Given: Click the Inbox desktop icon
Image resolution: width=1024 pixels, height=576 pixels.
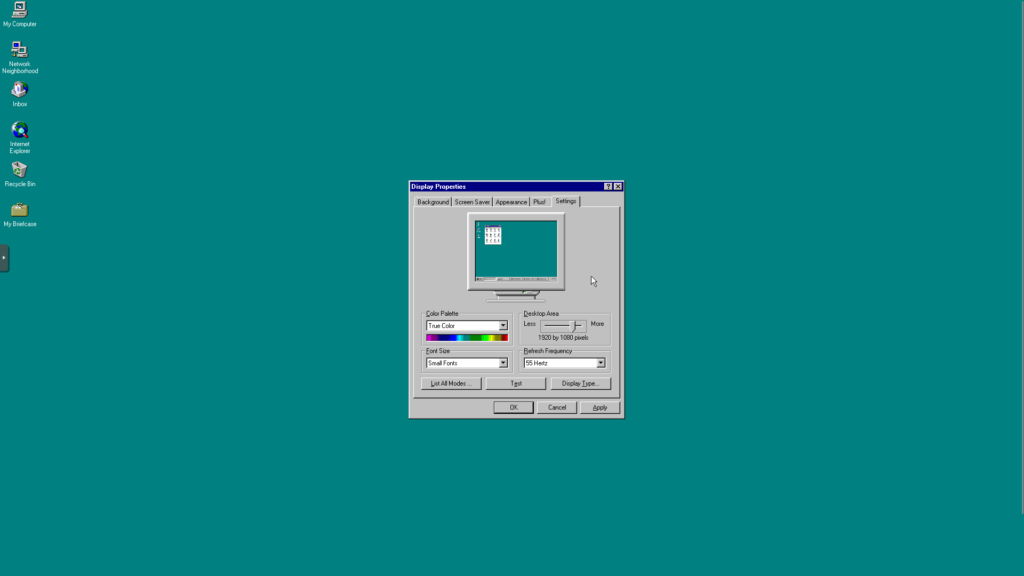Looking at the screenshot, I should pos(19,90).
